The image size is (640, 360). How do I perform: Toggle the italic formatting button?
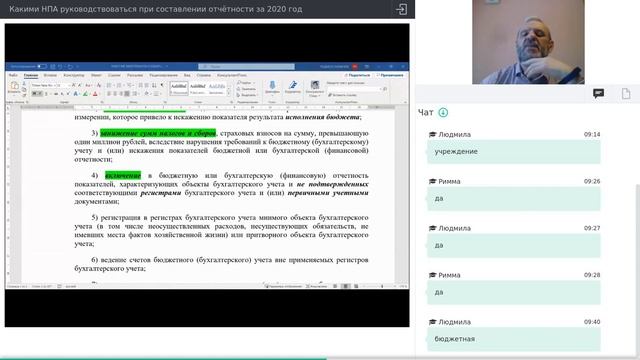(40, 93)
